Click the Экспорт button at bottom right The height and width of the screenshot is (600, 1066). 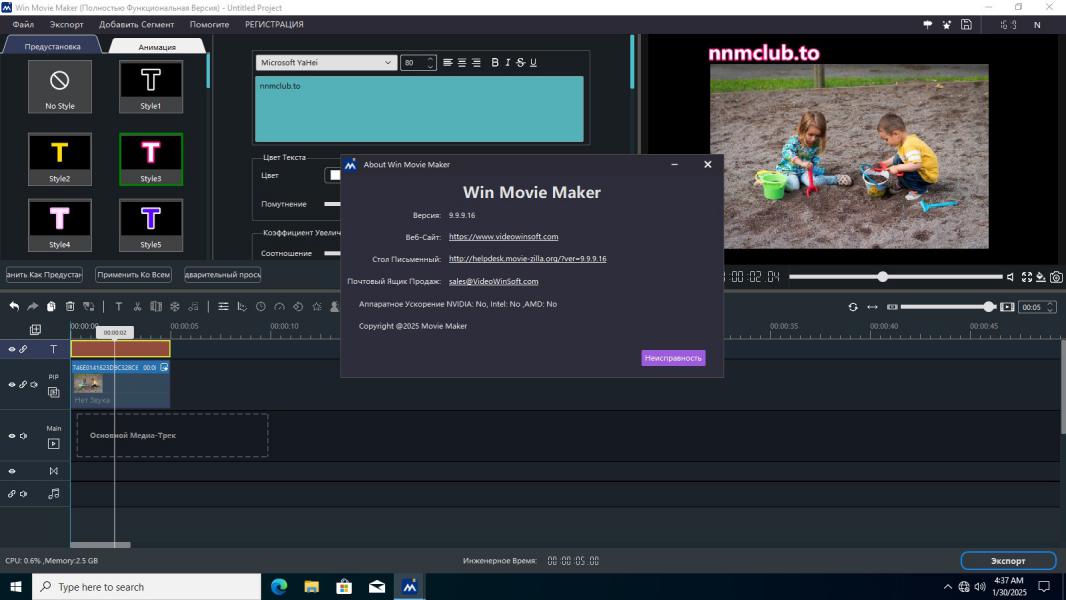click(1008, 561)
